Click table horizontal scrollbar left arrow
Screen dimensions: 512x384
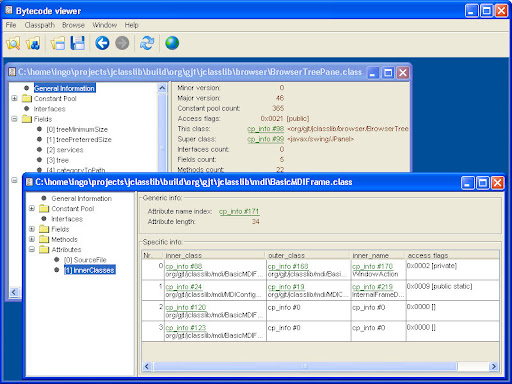(x=147, y=366)
